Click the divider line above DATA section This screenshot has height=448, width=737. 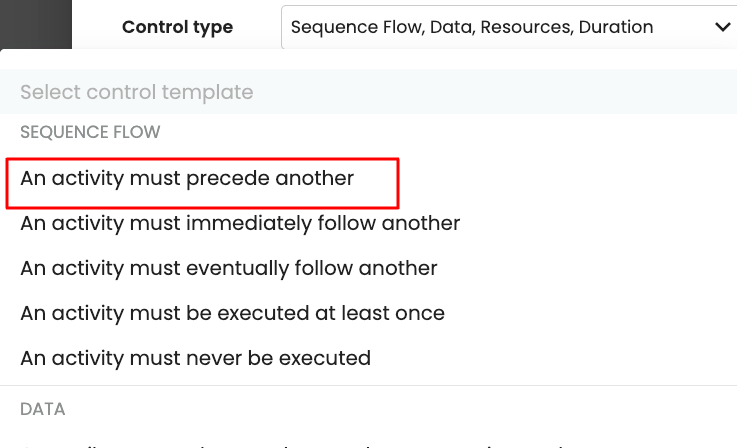(368, 385)
